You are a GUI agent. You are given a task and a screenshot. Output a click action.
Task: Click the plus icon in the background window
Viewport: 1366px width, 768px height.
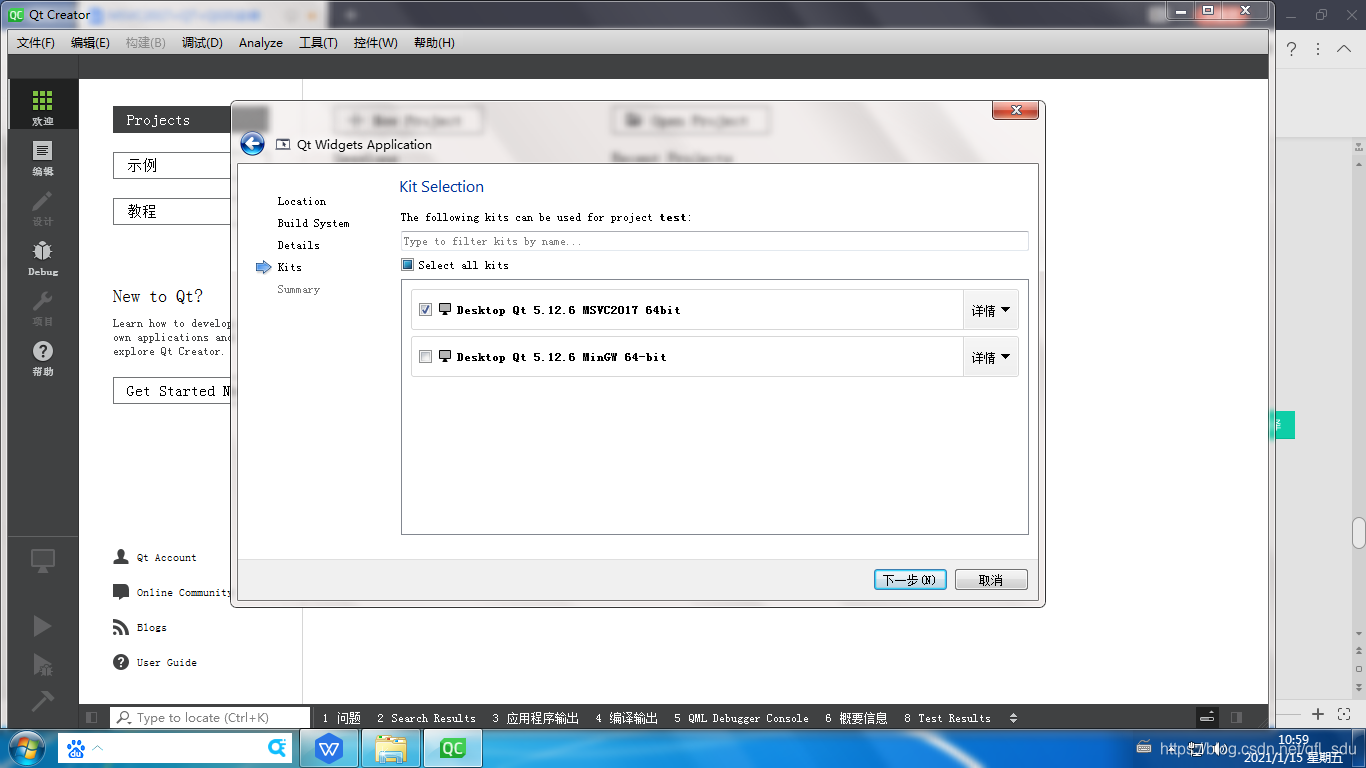[x=1318, y=714]
